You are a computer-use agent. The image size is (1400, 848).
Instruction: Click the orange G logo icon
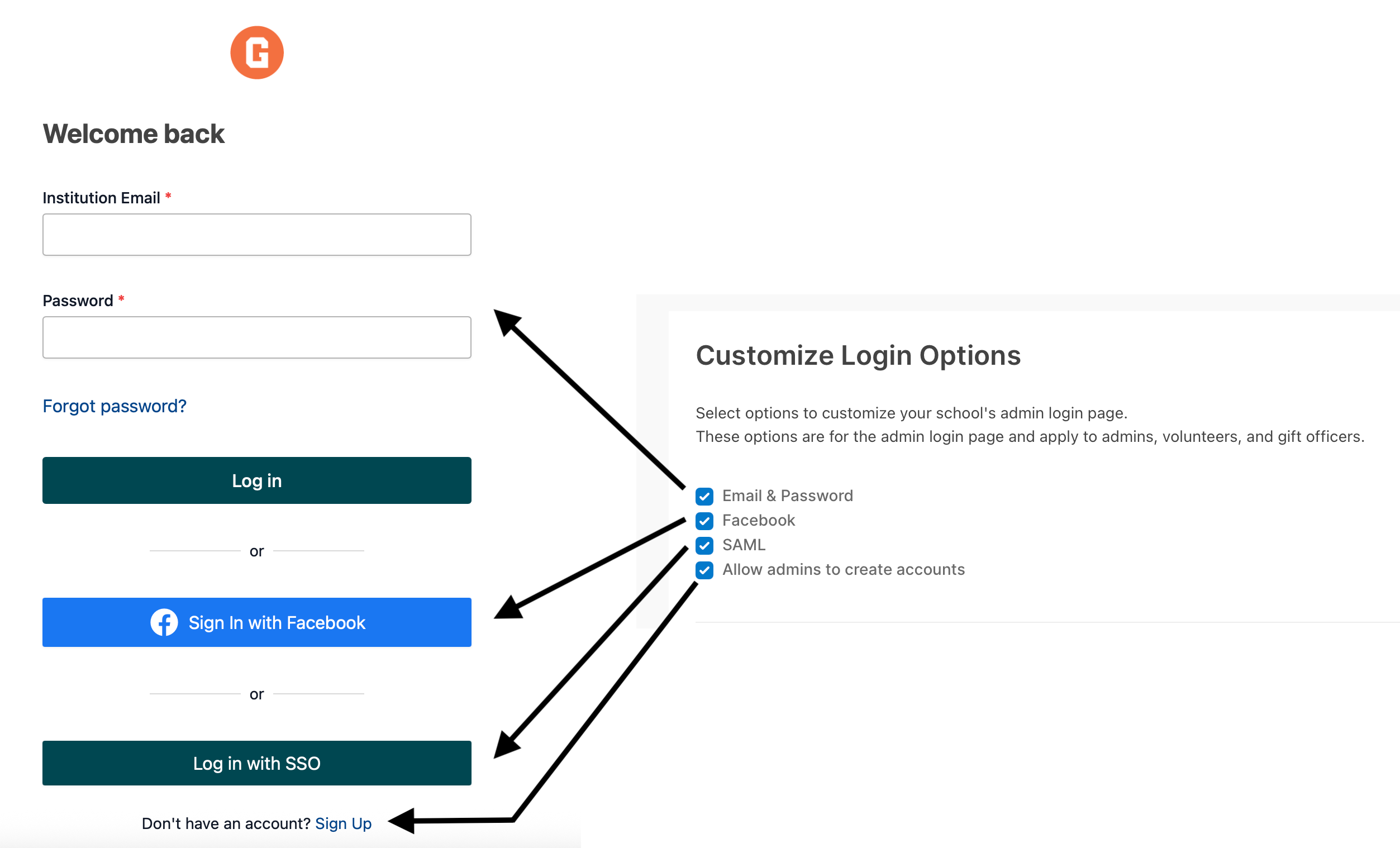[x=257, y=53]
